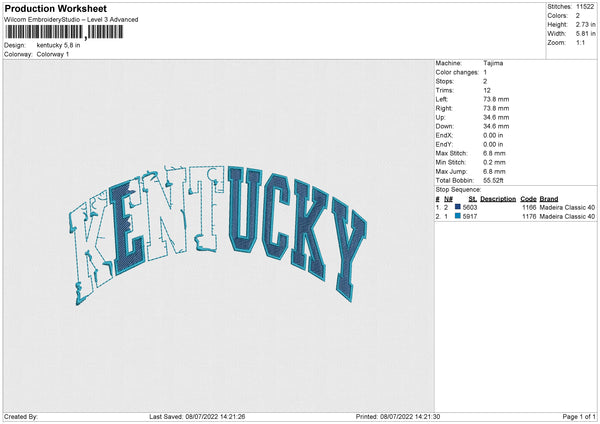Click the 'Colorway 1' value

[53, 54]
